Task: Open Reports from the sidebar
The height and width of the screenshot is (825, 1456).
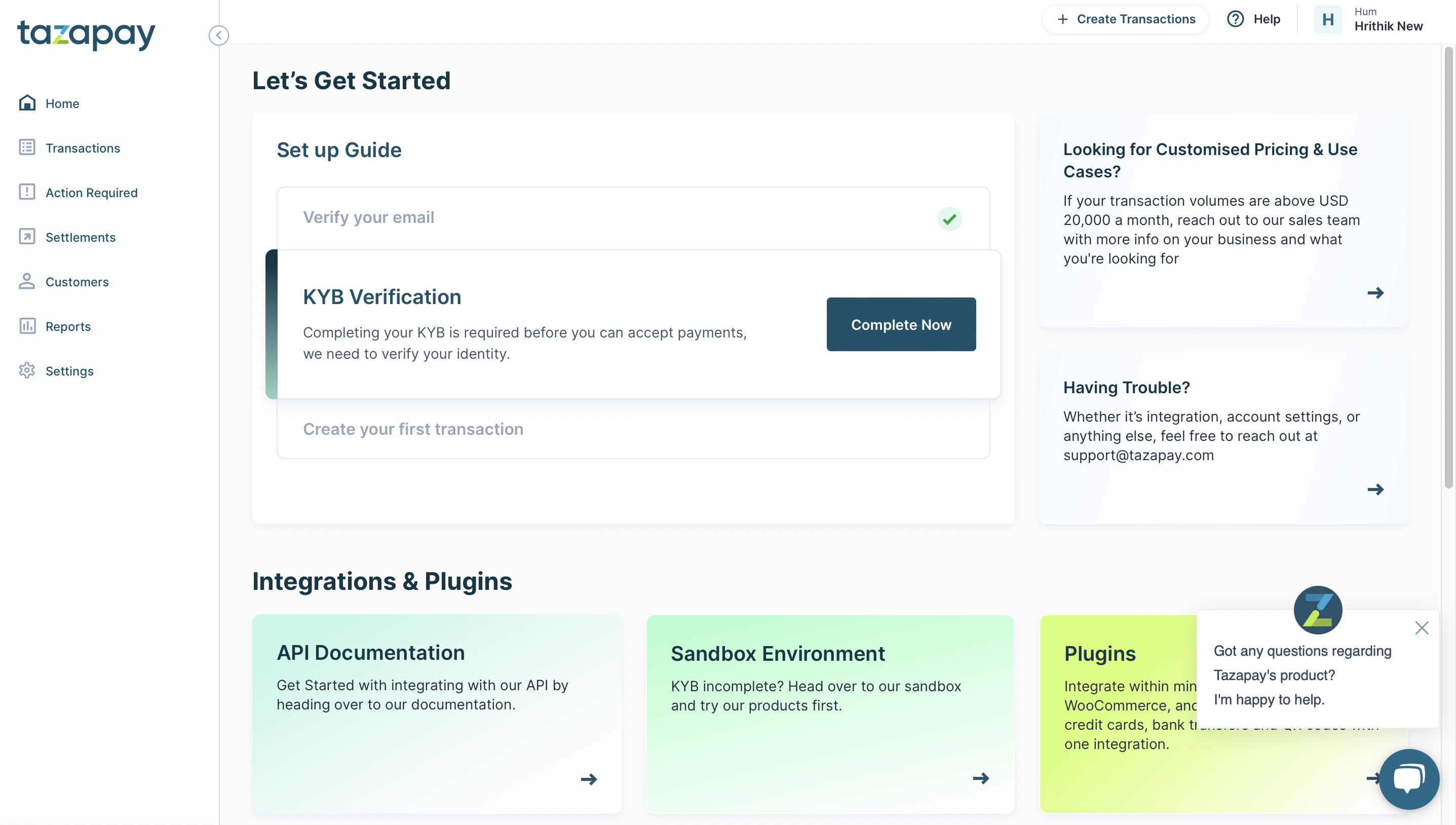Action: pos(67,326)
